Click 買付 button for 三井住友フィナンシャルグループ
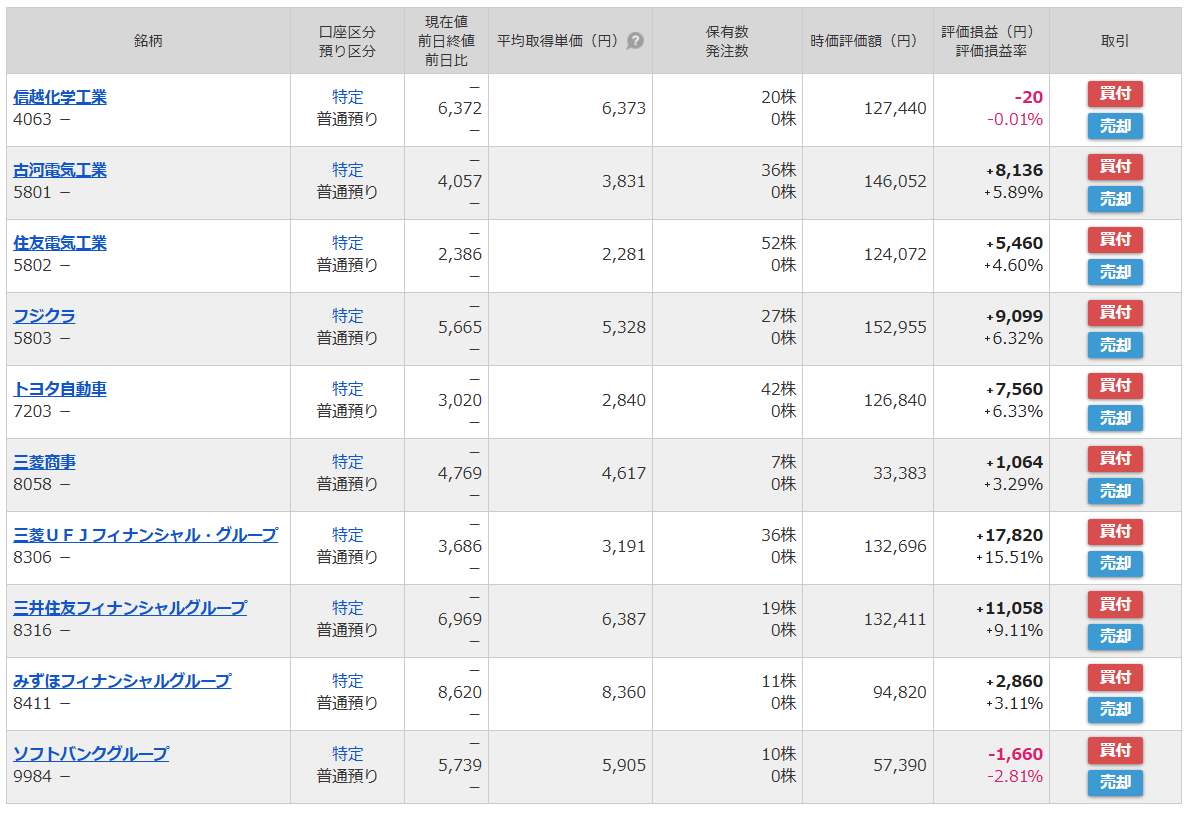The width and height of the screenshot is (1185, 814). [x=1115, y=604]
